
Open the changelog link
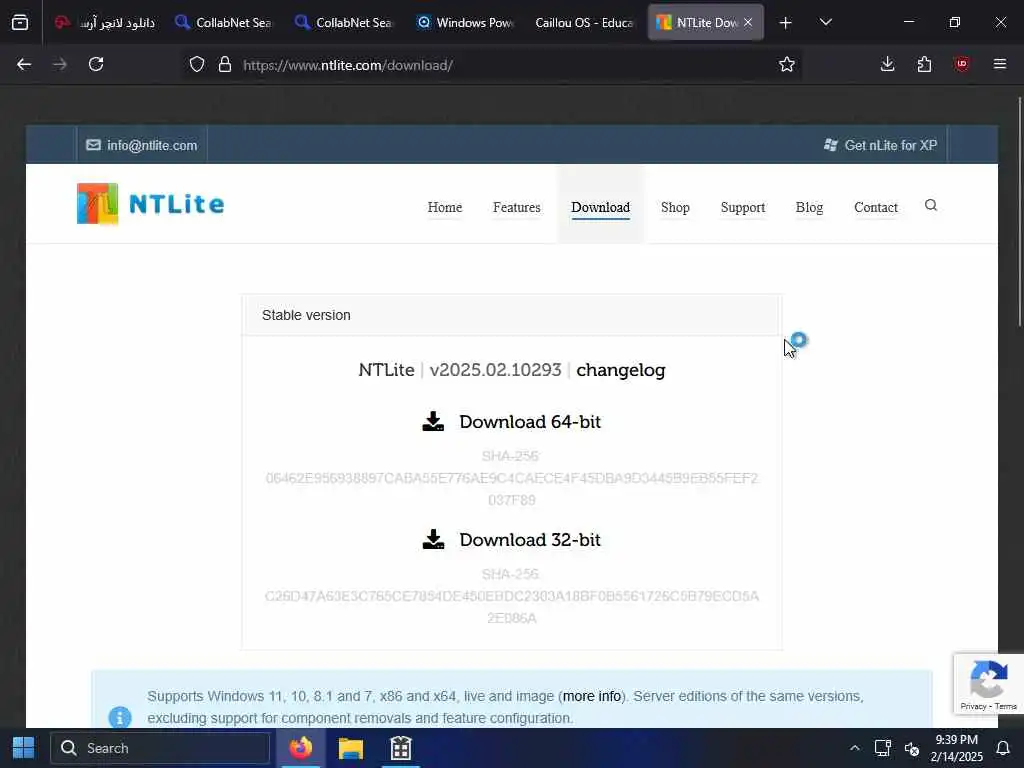[x=620, y=370]
